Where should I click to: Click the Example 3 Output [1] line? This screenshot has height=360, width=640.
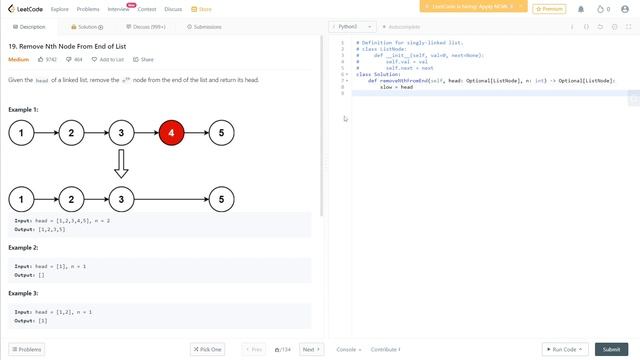pyautogui.click(x=31, y=321)
